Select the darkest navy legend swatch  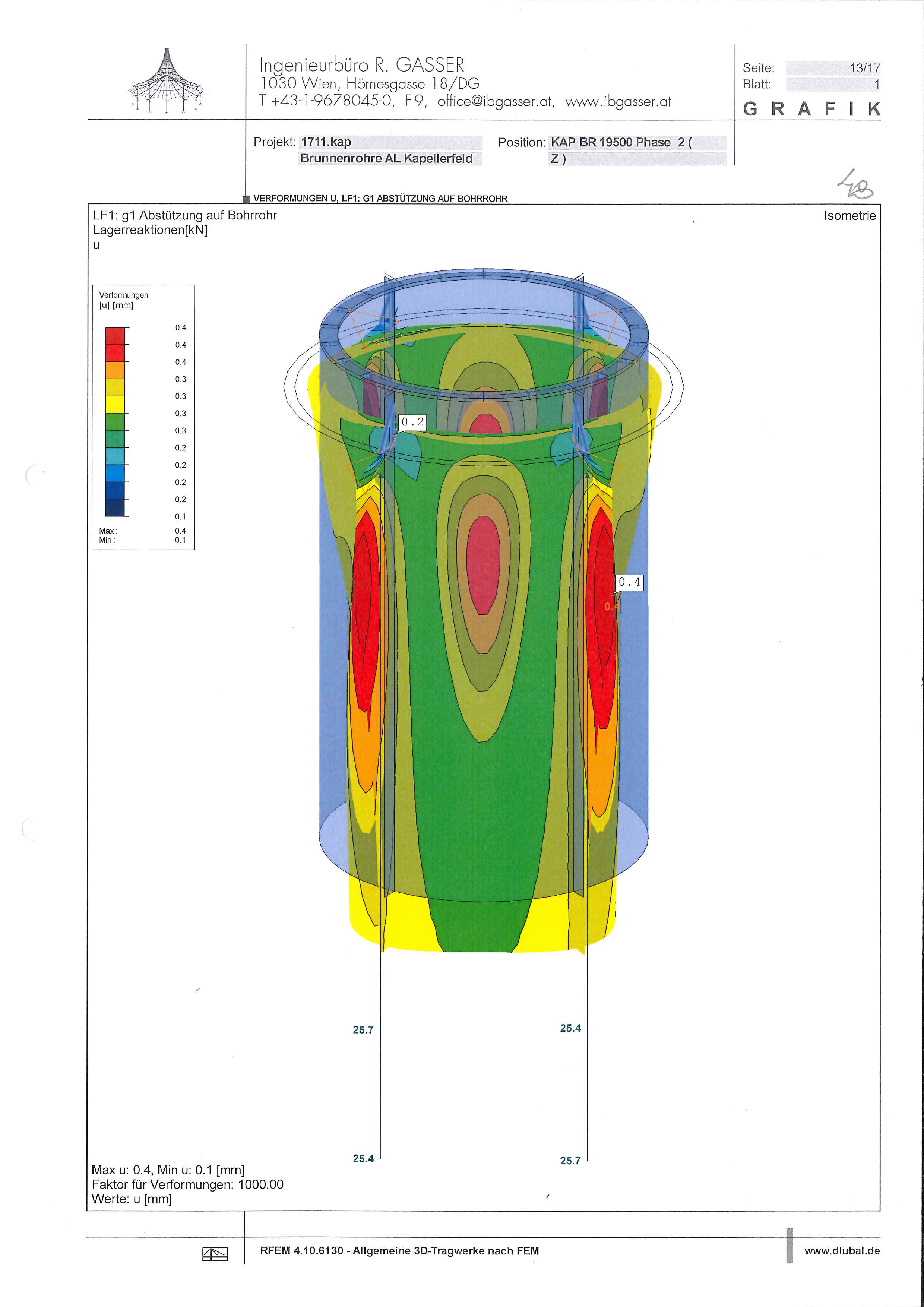115,508
